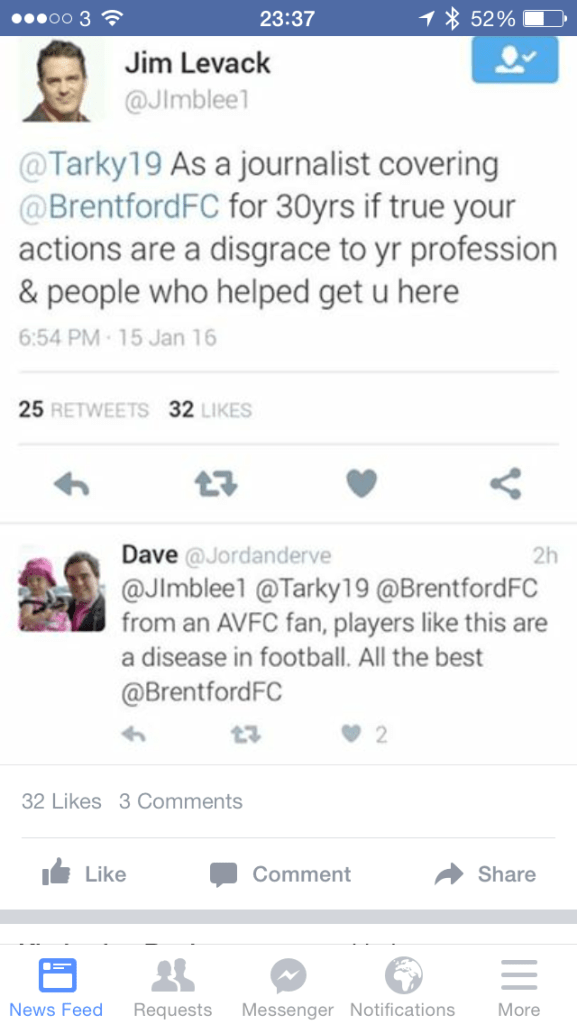Switch to the Messenger tab
Viewport: 577px width, 1024px height.
288,987
